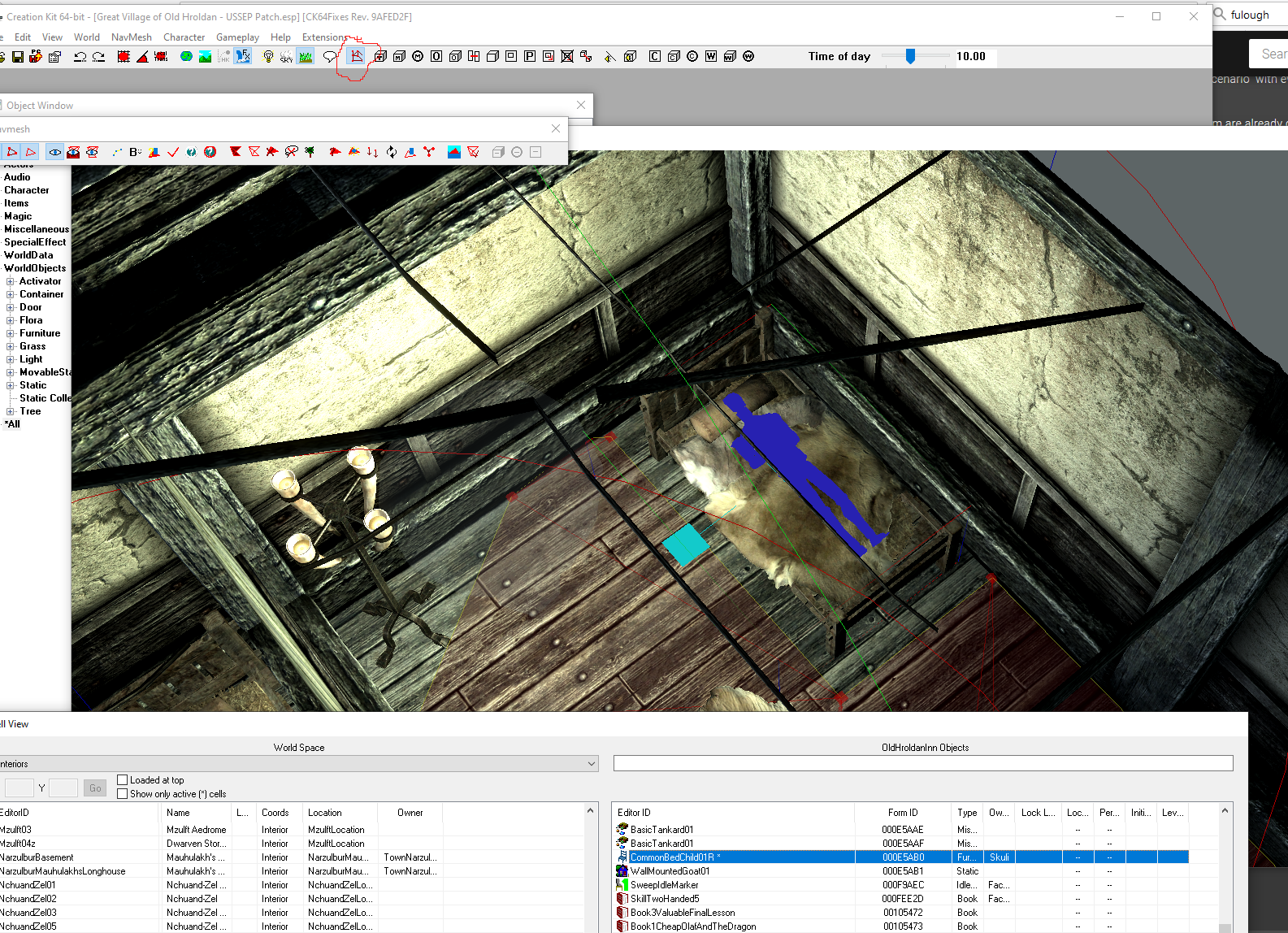Adjust the Time of day slider handle
The image size is (1288, 933).
[910, 56]
